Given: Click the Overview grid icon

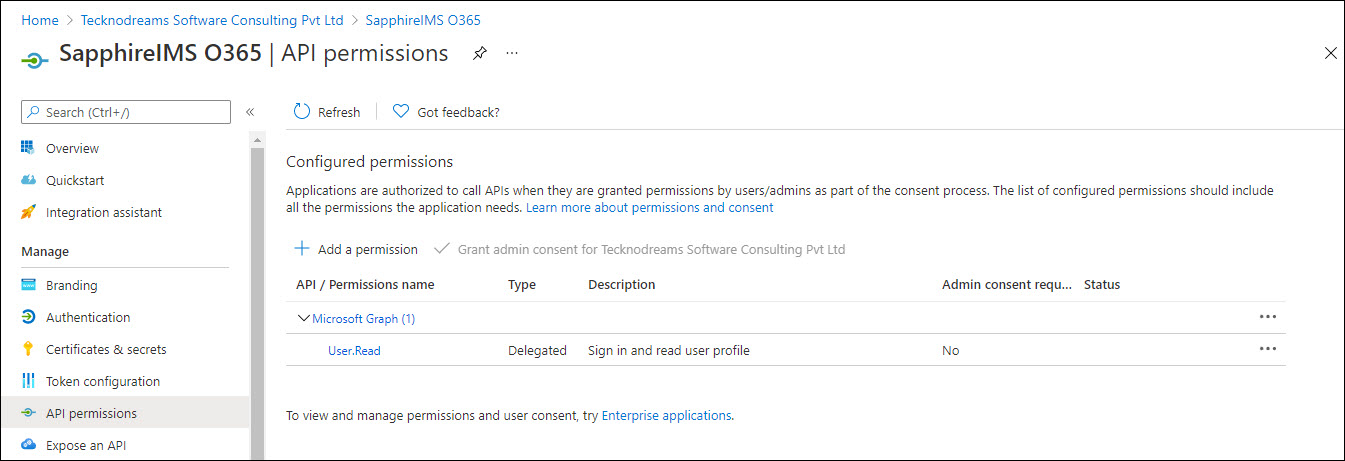Looking at the screenshot, I should point(28,148).
